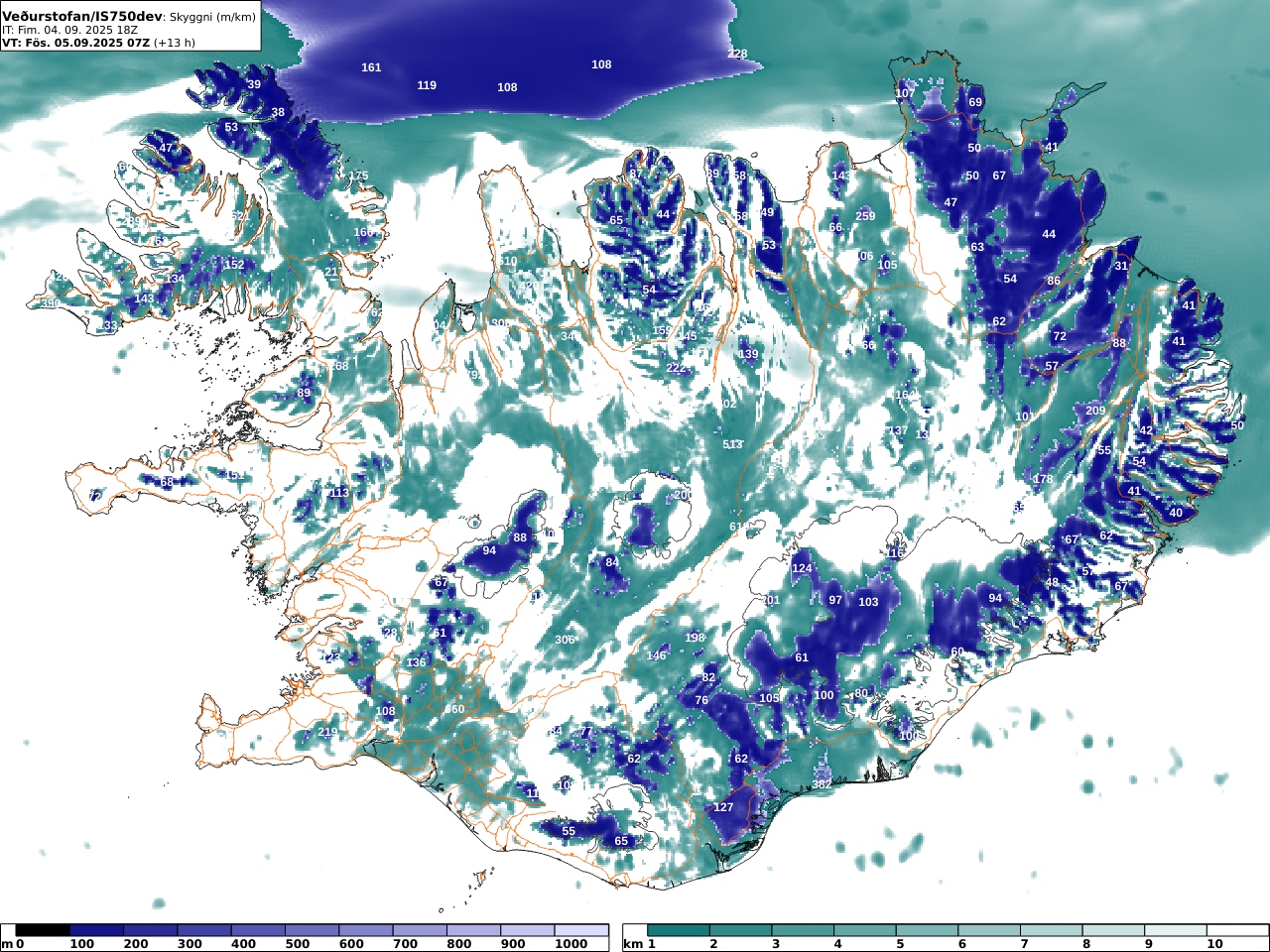Click the 513 value in the central highlands

tap(732, 444)
